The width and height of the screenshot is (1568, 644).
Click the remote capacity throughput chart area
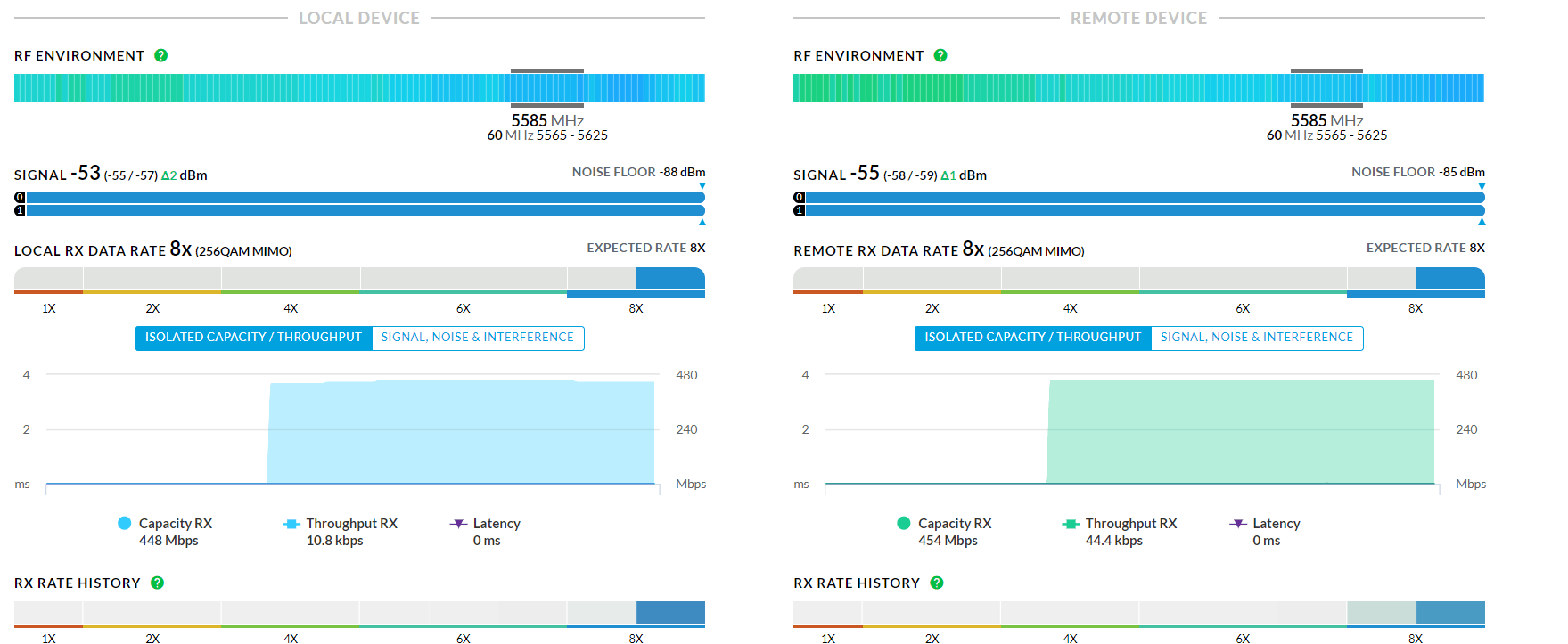point(1132,429)
